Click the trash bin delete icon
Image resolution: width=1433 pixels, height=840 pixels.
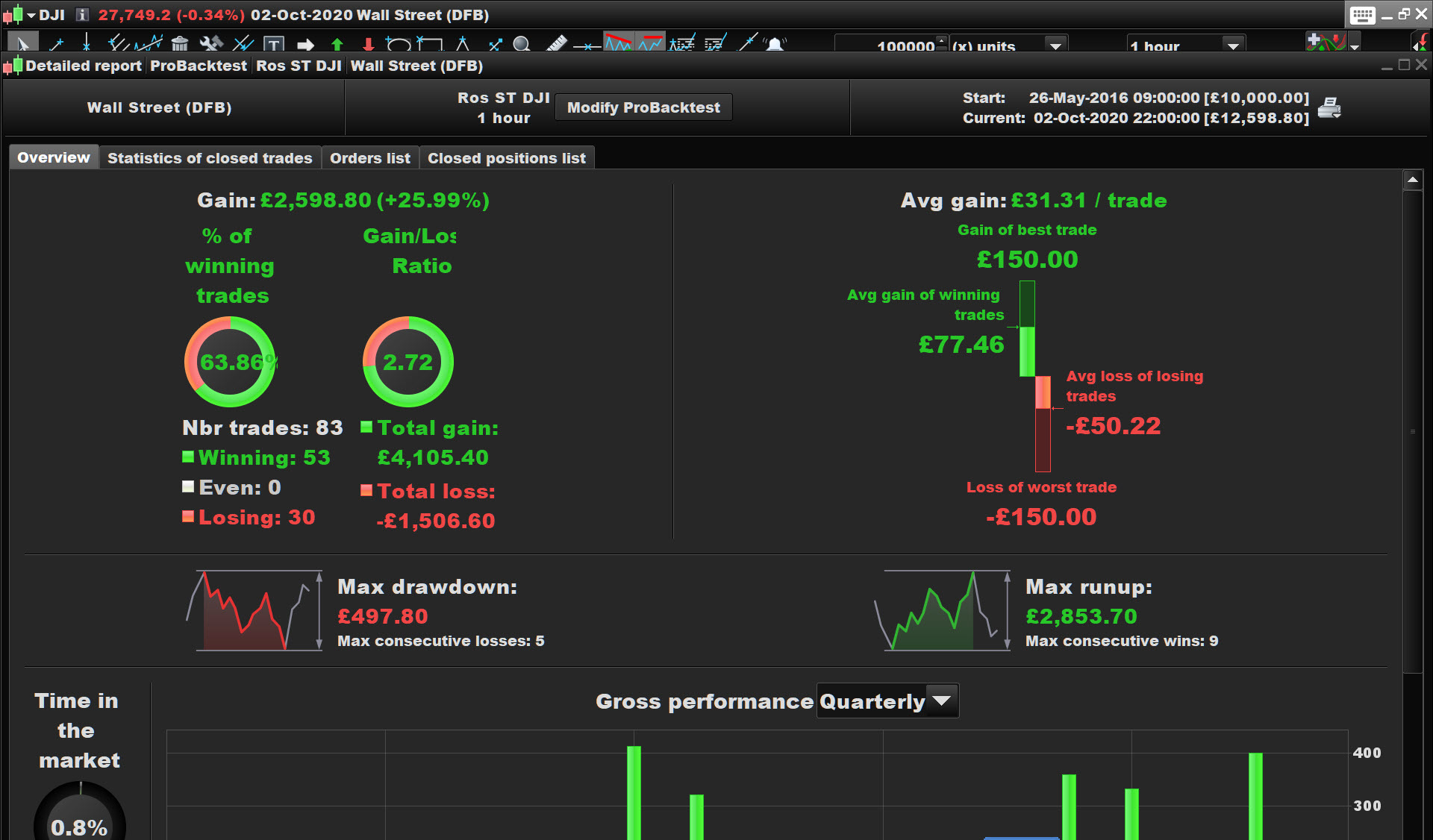point(179,44)
